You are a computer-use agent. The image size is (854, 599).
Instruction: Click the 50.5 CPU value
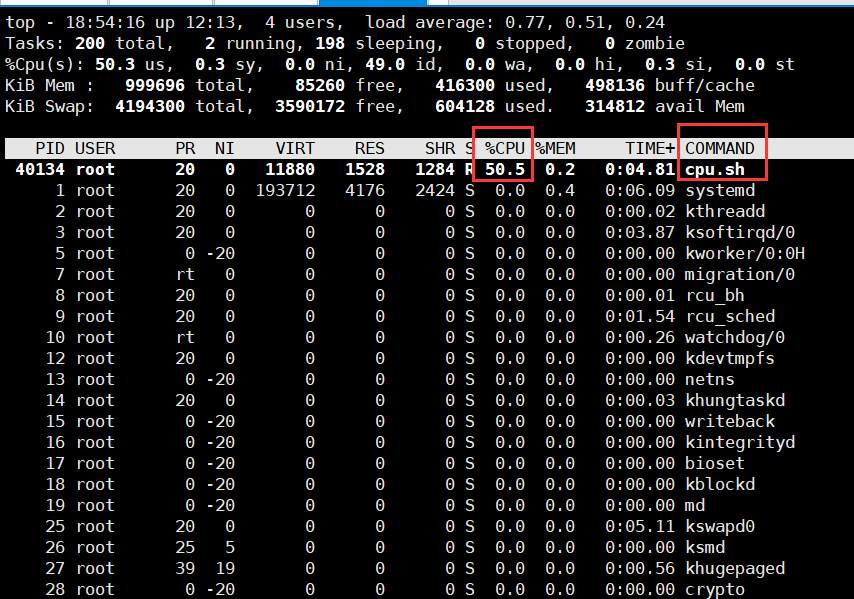505,169
